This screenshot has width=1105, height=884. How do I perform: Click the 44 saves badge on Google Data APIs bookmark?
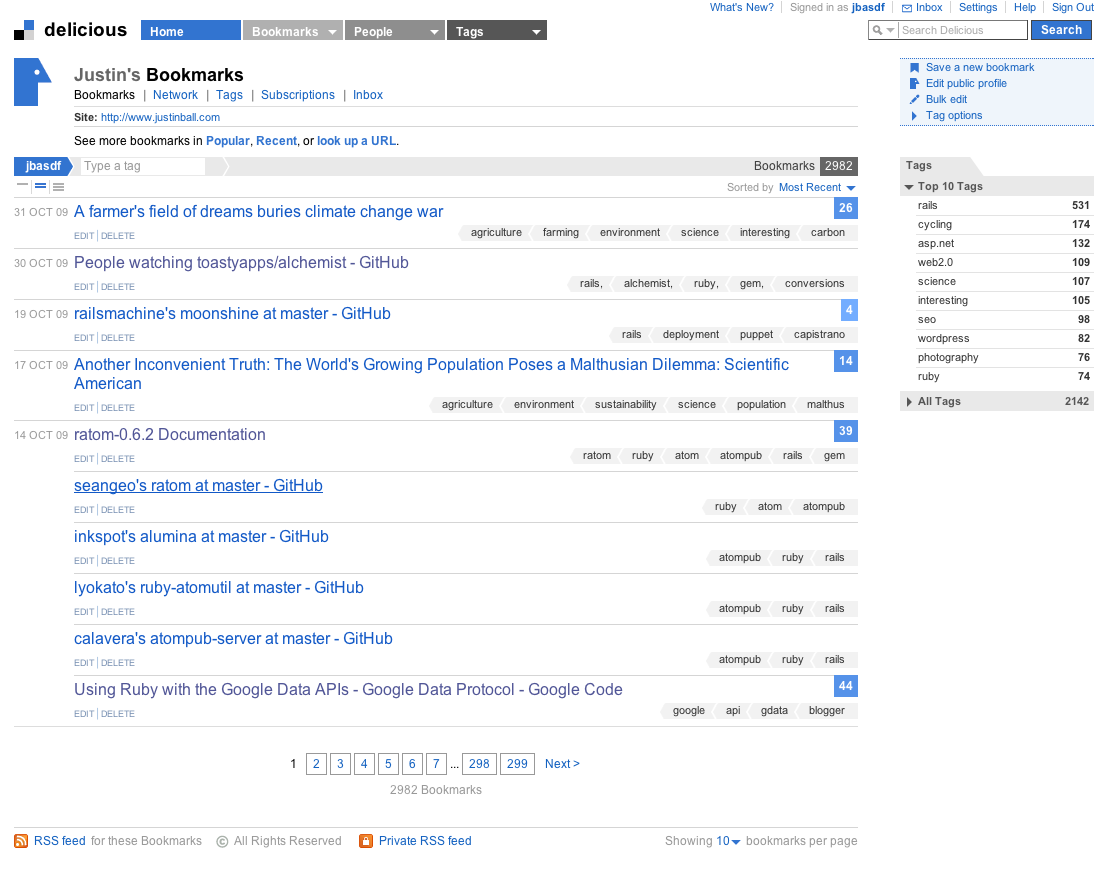846,686
